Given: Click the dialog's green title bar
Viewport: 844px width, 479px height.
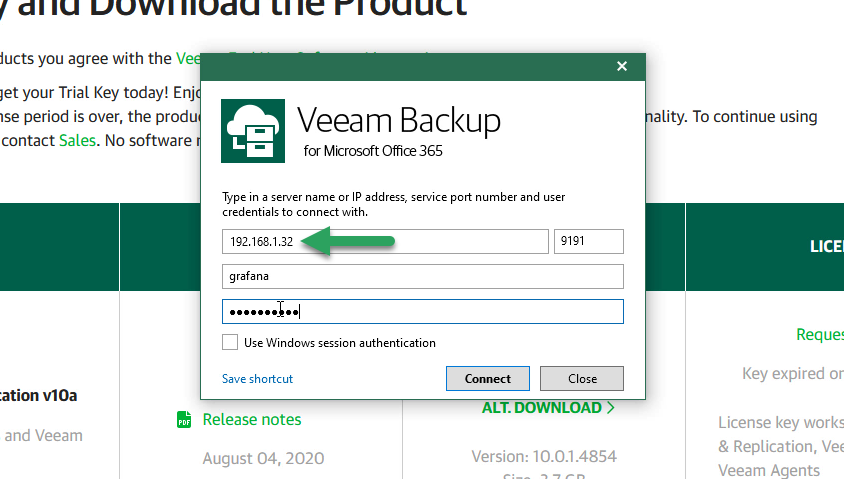Looking at the screenshot, I should coord(406,67).
